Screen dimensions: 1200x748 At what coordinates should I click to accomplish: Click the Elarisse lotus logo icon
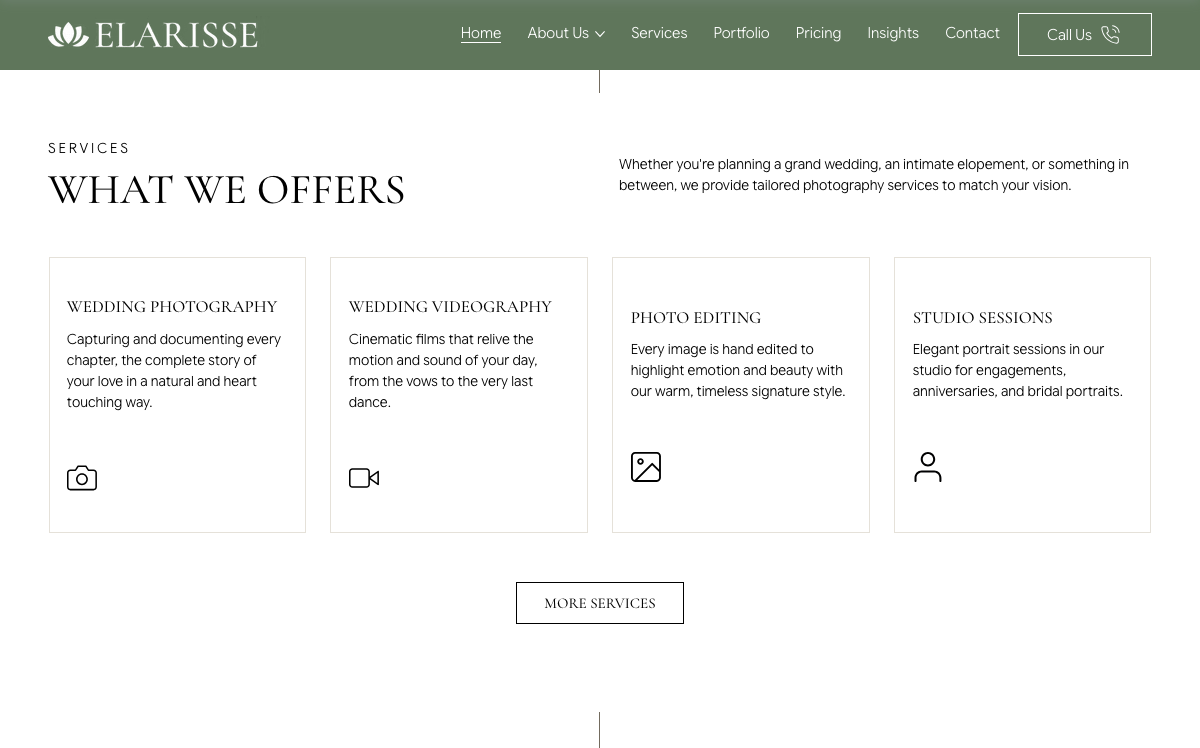click(x=68, y=35)
